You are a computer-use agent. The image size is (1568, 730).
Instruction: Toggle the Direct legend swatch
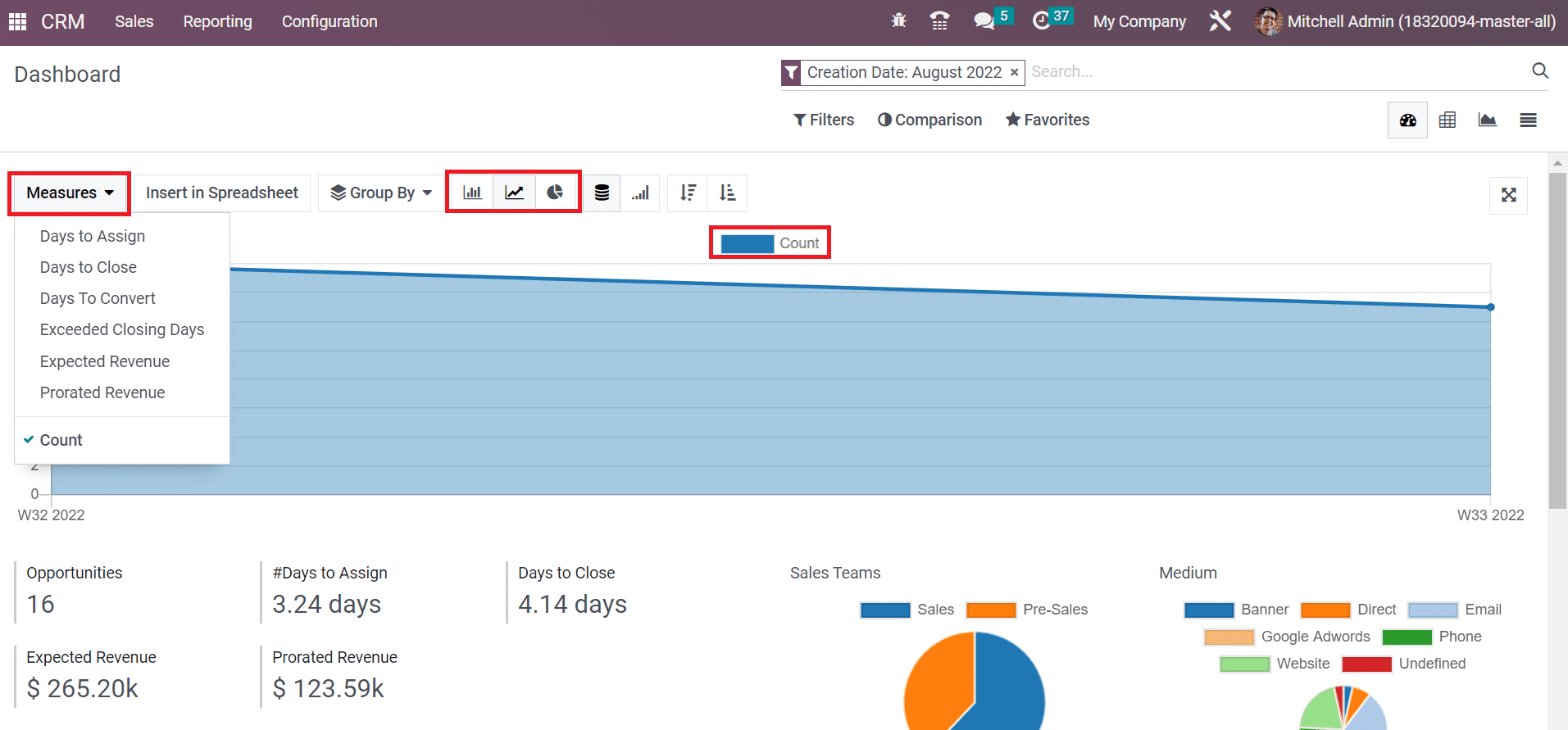click(x=1325, y=610)
